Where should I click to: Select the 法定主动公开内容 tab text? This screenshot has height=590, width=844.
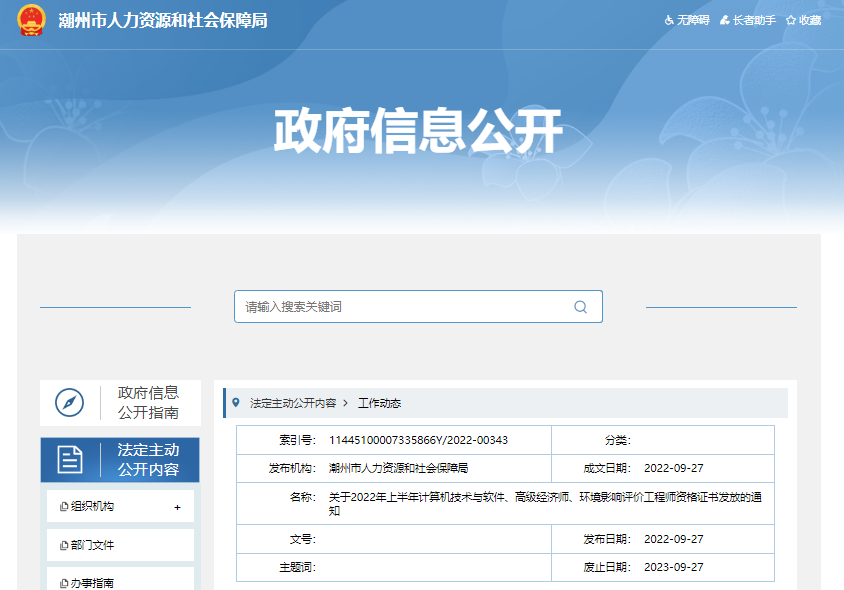coord(148,460)
